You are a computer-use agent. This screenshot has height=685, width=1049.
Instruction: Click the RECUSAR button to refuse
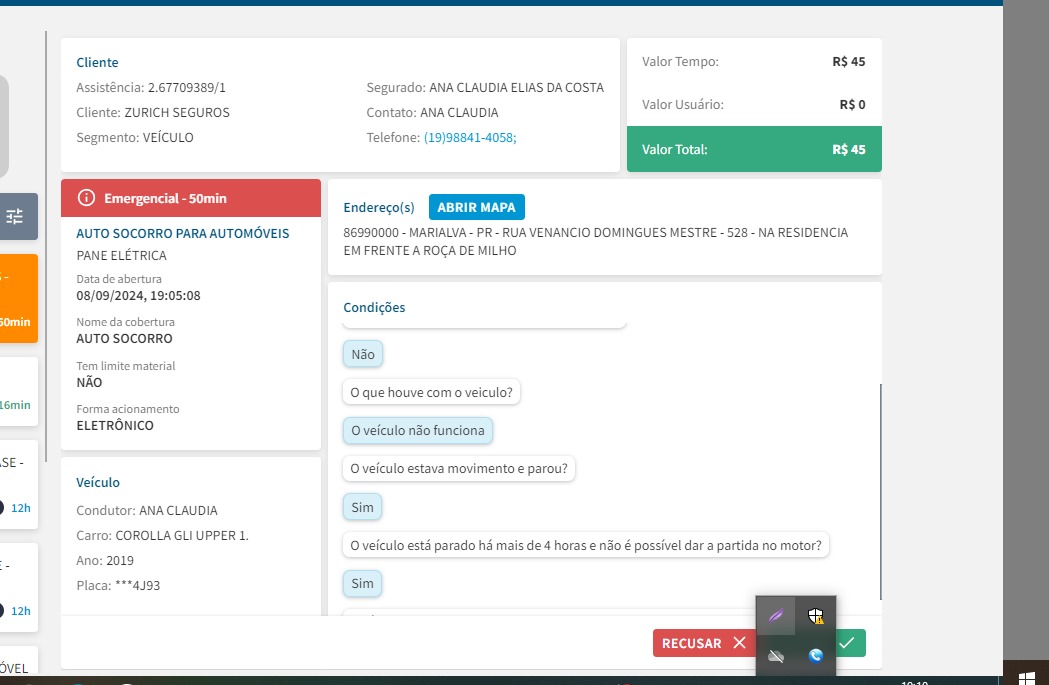[x=704, y=643]
